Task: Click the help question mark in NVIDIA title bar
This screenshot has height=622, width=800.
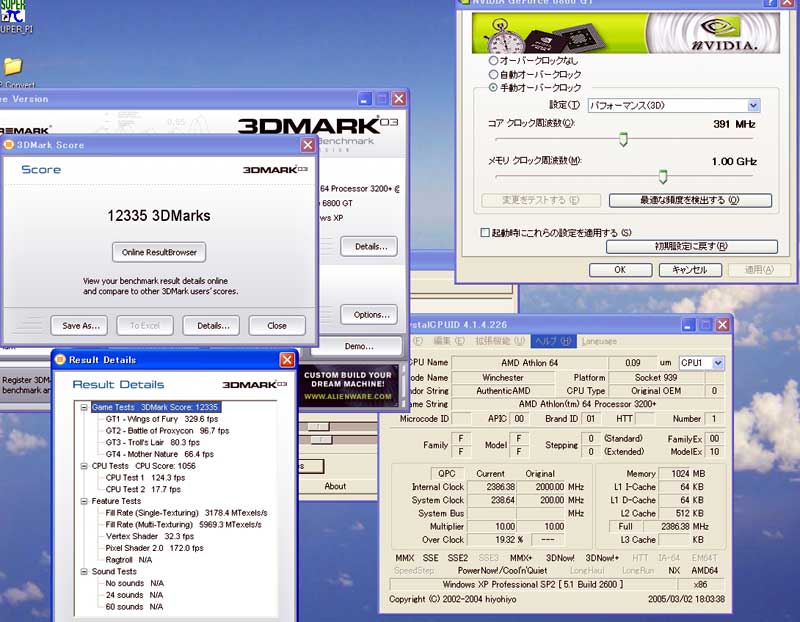Action: click(x=770, y=3)
